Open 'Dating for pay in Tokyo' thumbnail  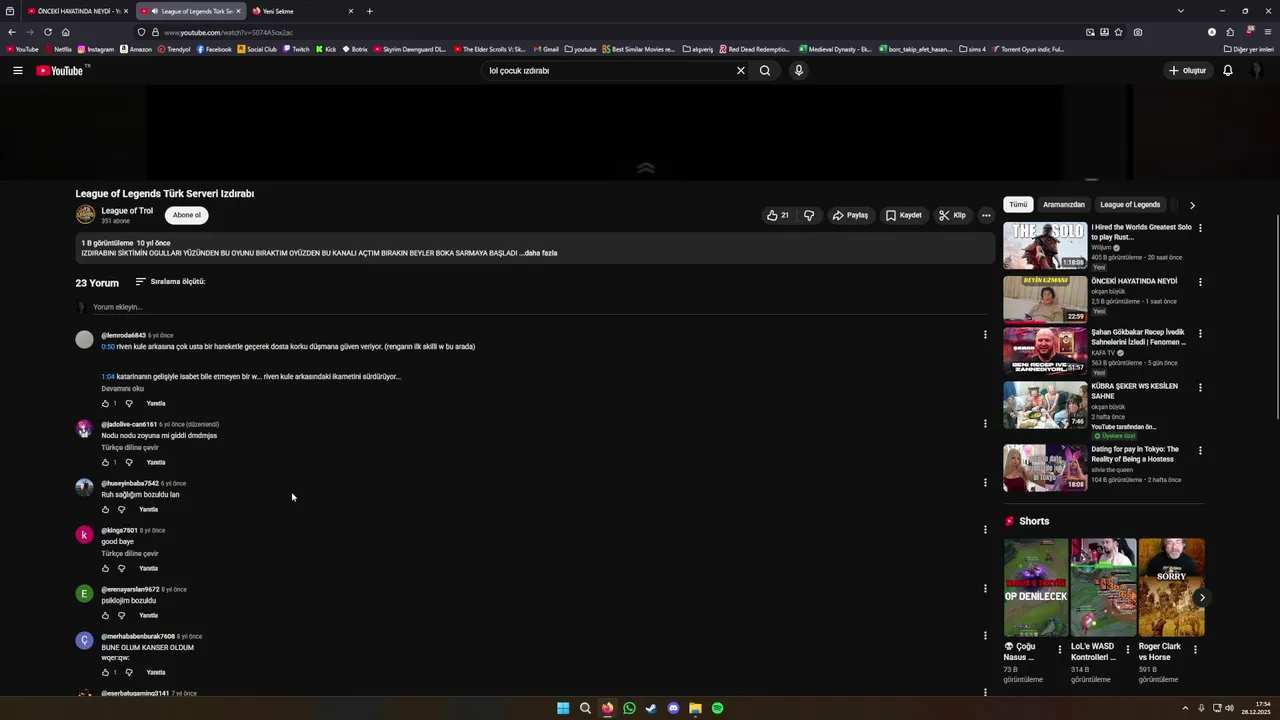pos(1045,468)
